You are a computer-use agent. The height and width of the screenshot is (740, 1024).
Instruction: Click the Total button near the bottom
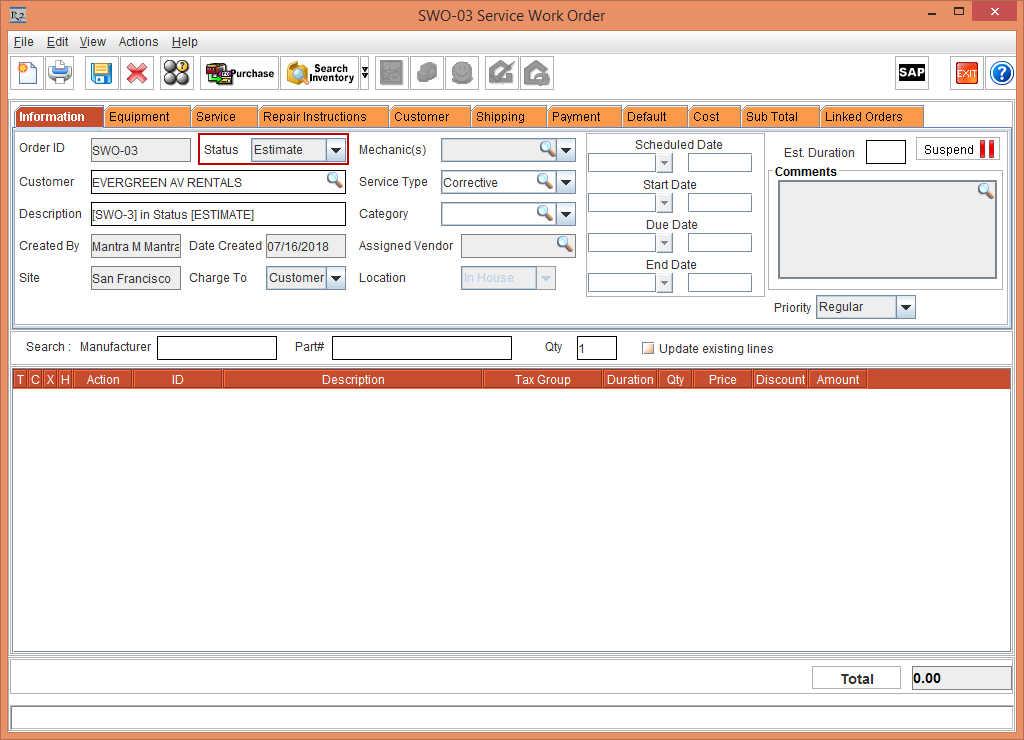pyautogui.click(x=856, y=678)
